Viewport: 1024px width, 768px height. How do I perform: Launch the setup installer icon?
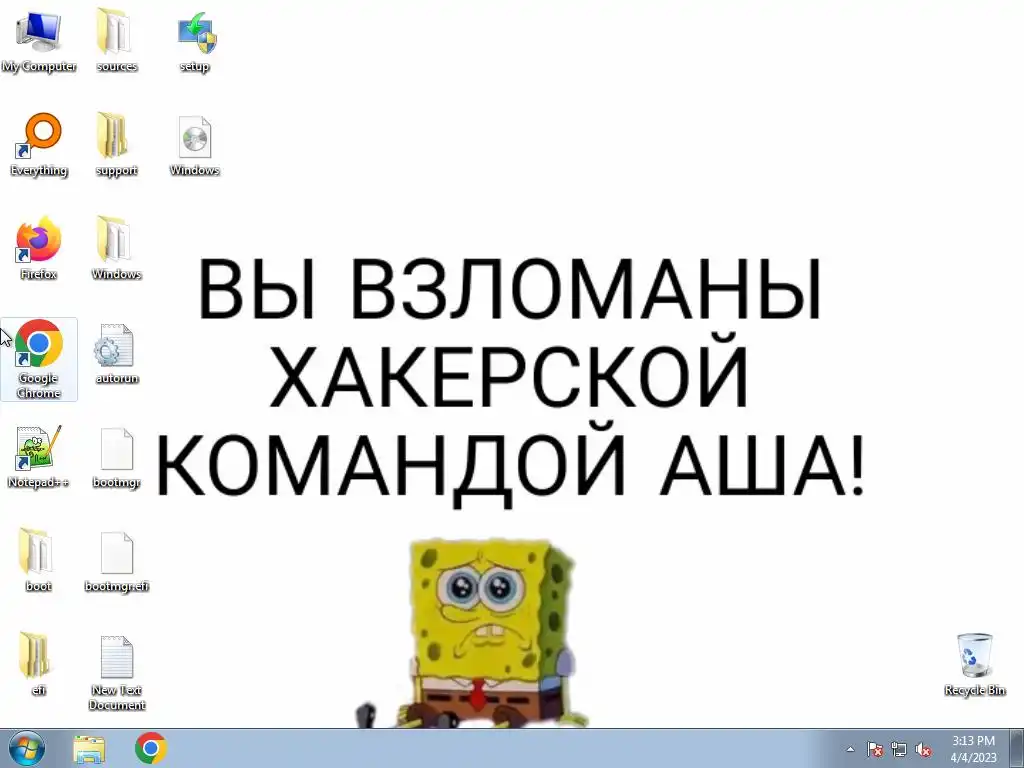tap(195, 40)
